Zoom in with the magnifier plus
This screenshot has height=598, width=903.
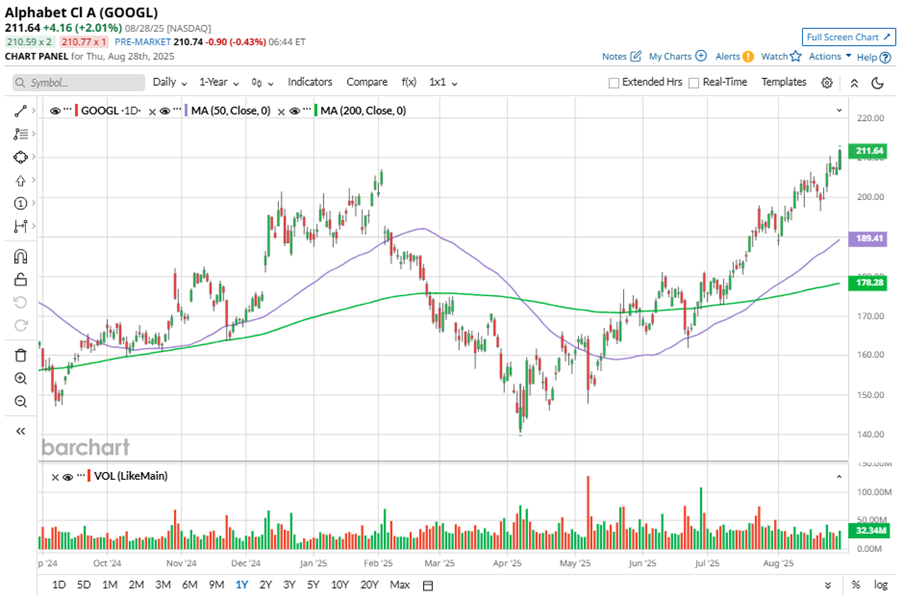coord(20,378)
